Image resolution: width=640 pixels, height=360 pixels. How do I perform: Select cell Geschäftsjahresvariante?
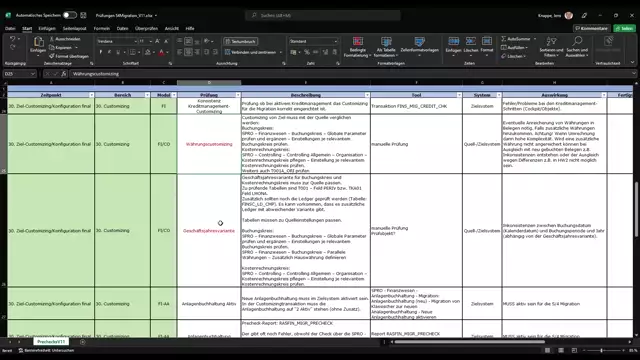pos(209,231)
